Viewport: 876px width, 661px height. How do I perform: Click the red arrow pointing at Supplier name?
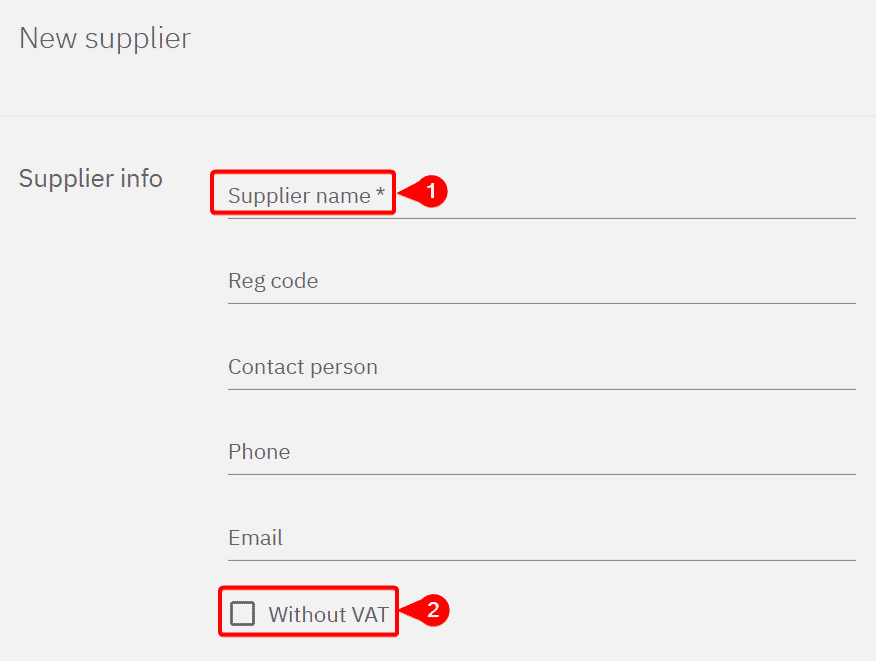coord(406,191)
